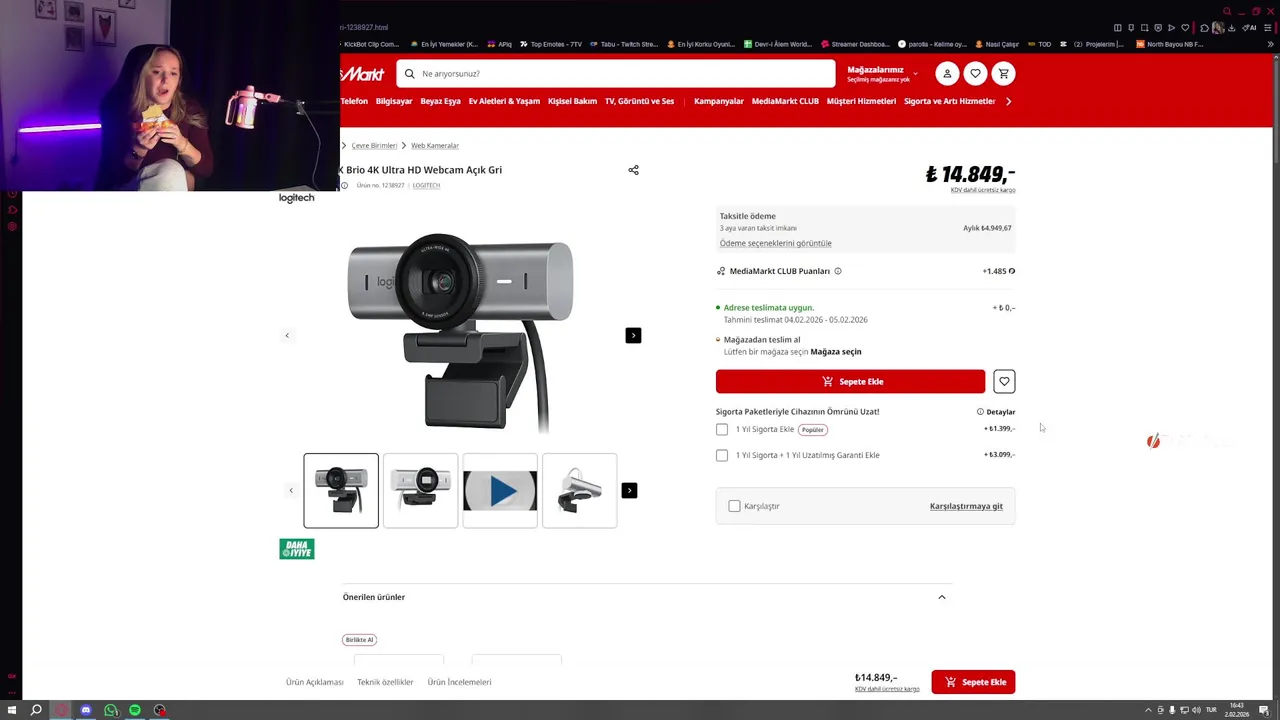Screen dimensions: 1280x720
Task: Click the main red Sepete Ekle button
Action: point(850,381)
